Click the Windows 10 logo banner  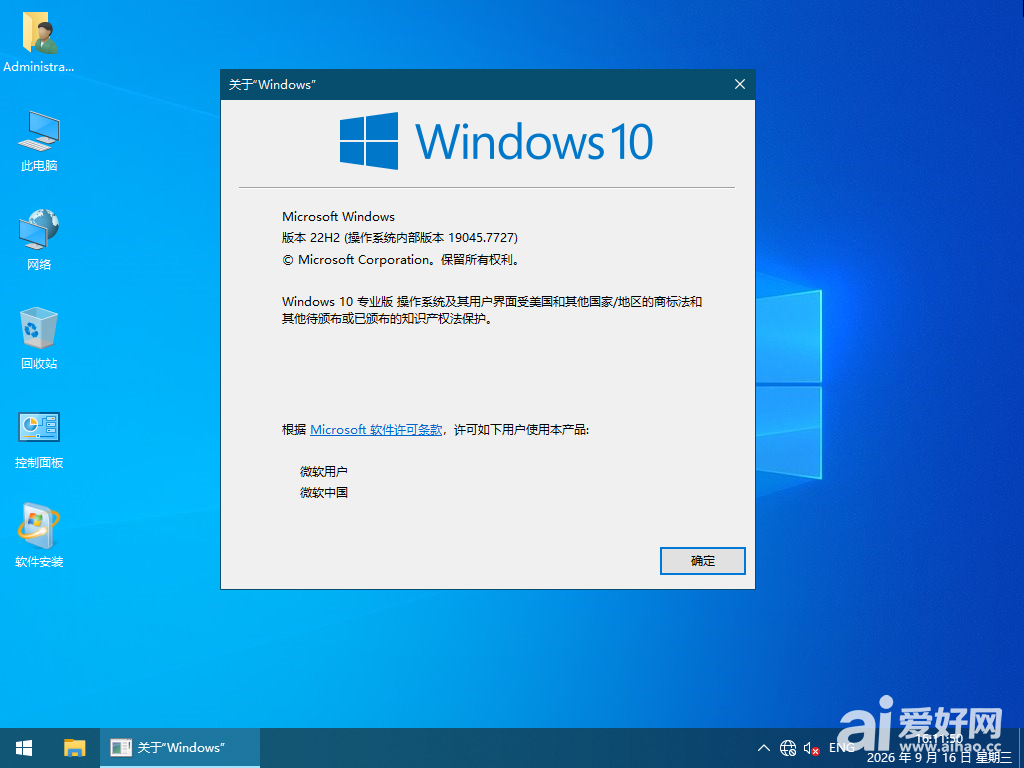496,141
